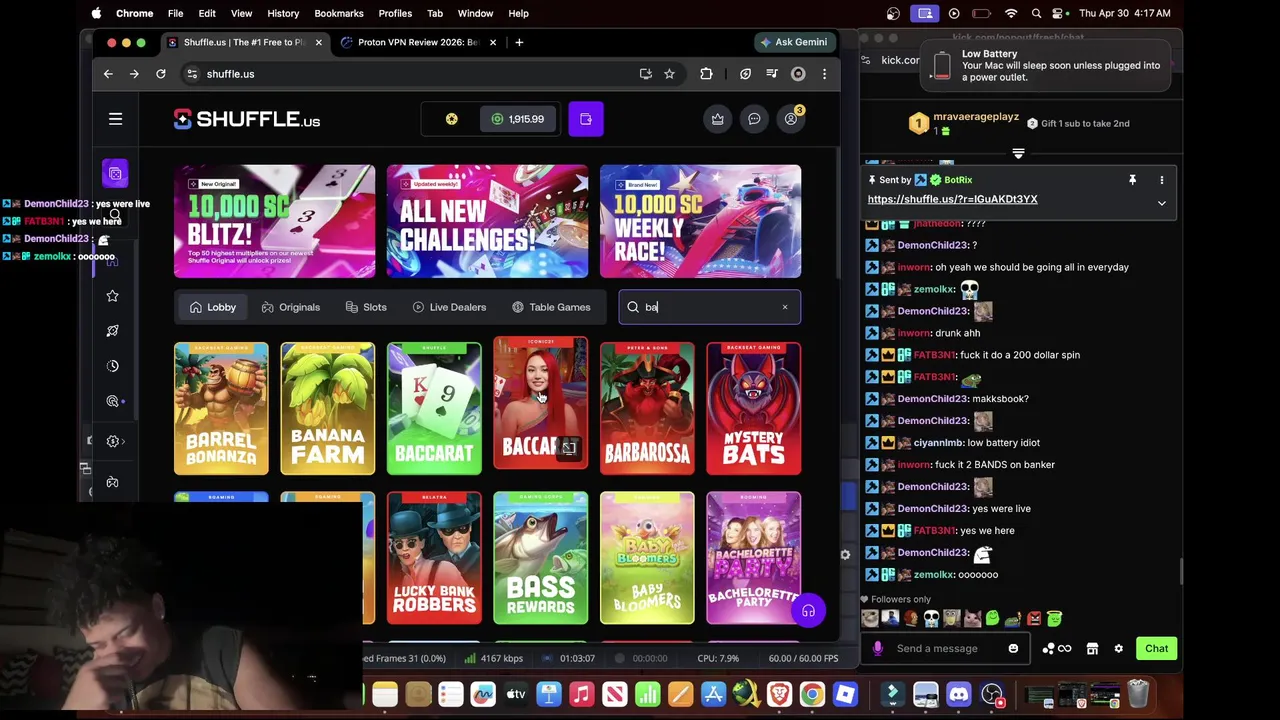Image resolution: width=1280 pixels, height=720 pixels.
Task: Click the rocket icon in sidebar
Action: tap(113, 331)
